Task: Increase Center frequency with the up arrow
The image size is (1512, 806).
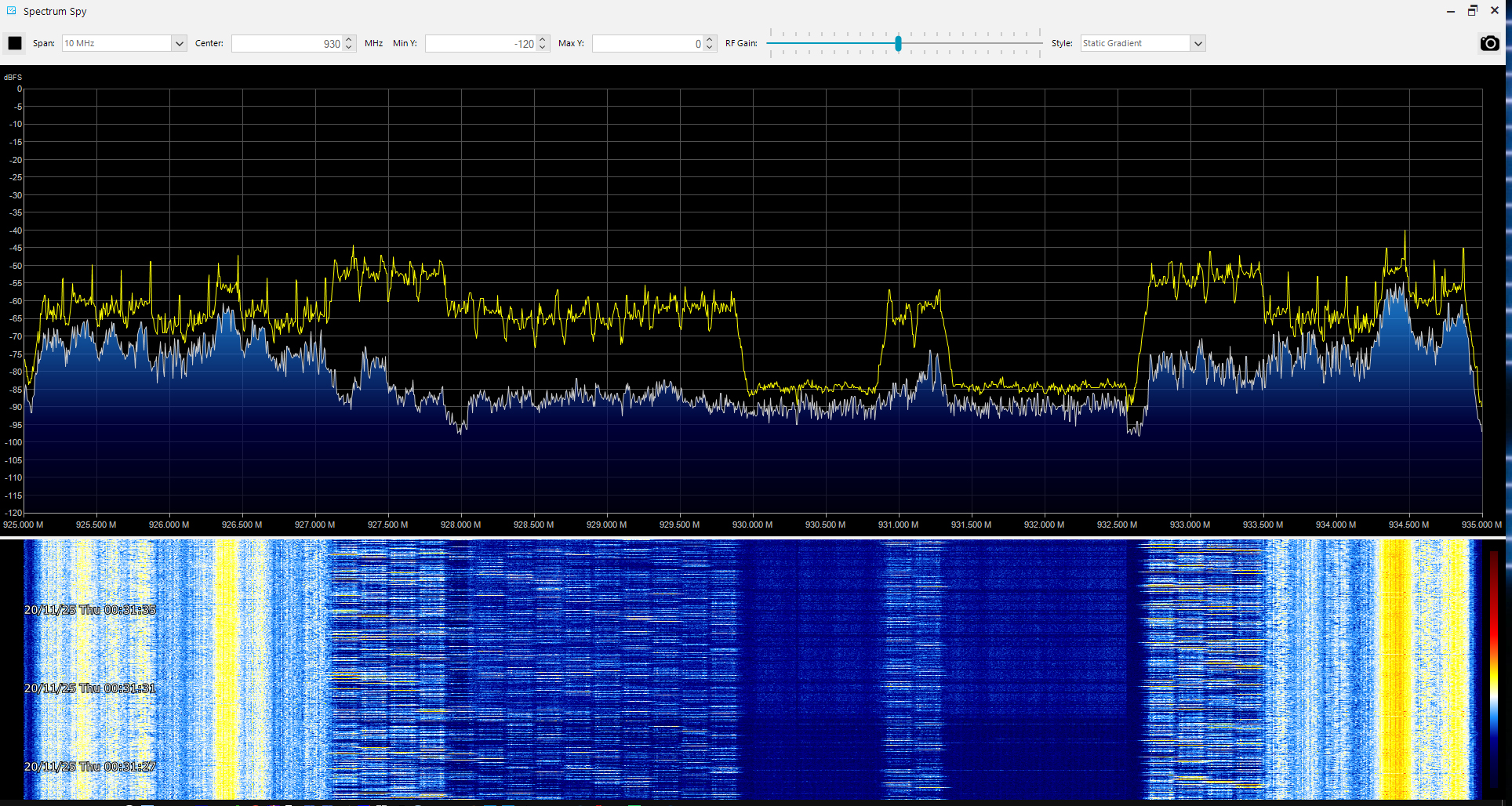Action: [x=349, y=39]
